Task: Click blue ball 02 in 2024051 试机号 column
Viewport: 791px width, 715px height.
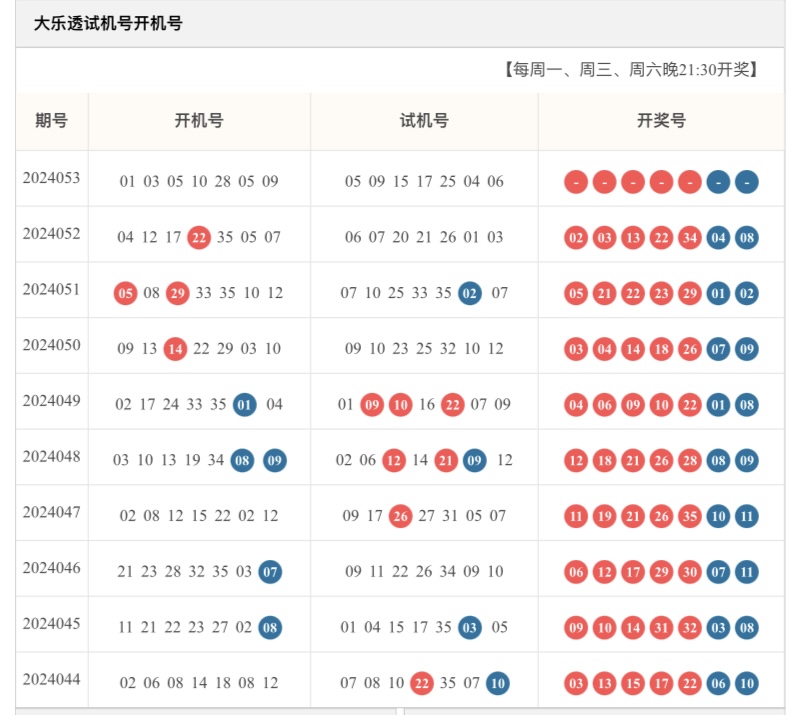Action: 470,293
